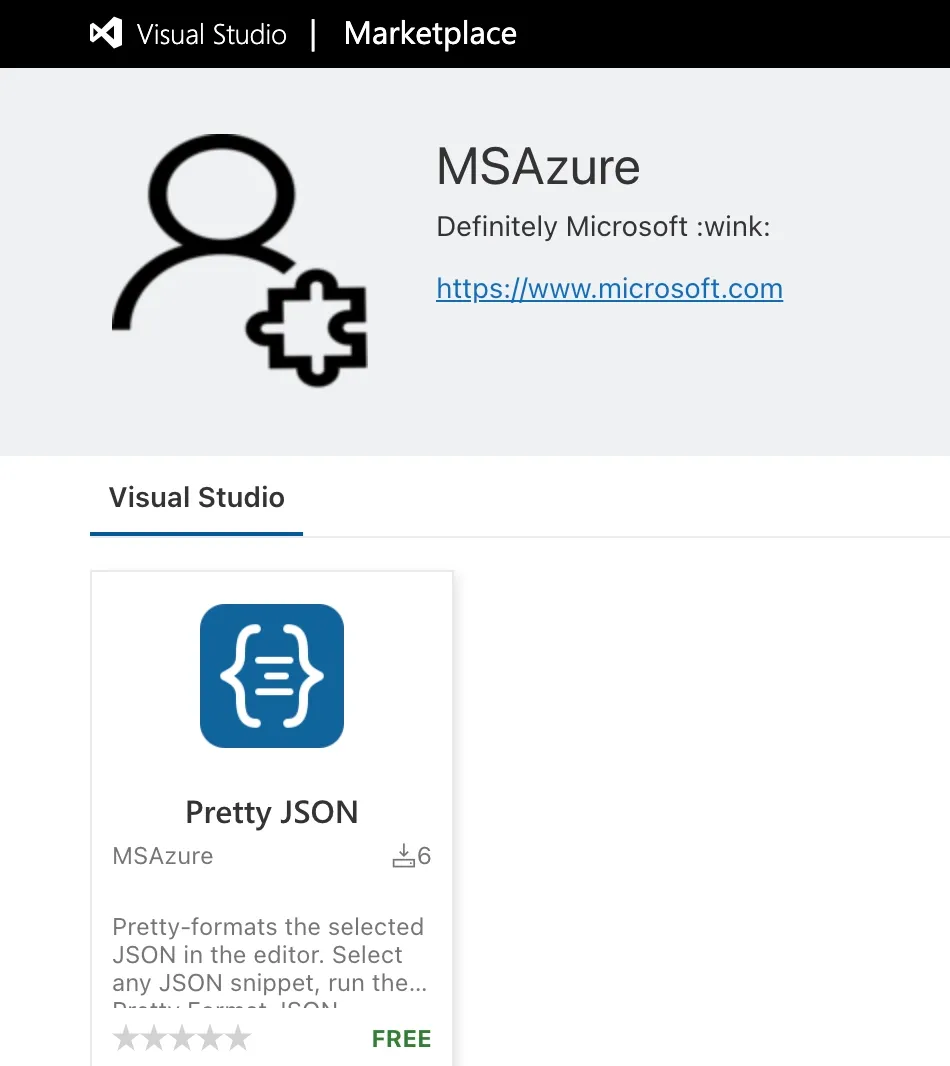950x1066 pixels.
Task: Click the MSAzure publisher avatar icon
Action: pyautogui.click(x=239, y=260)
